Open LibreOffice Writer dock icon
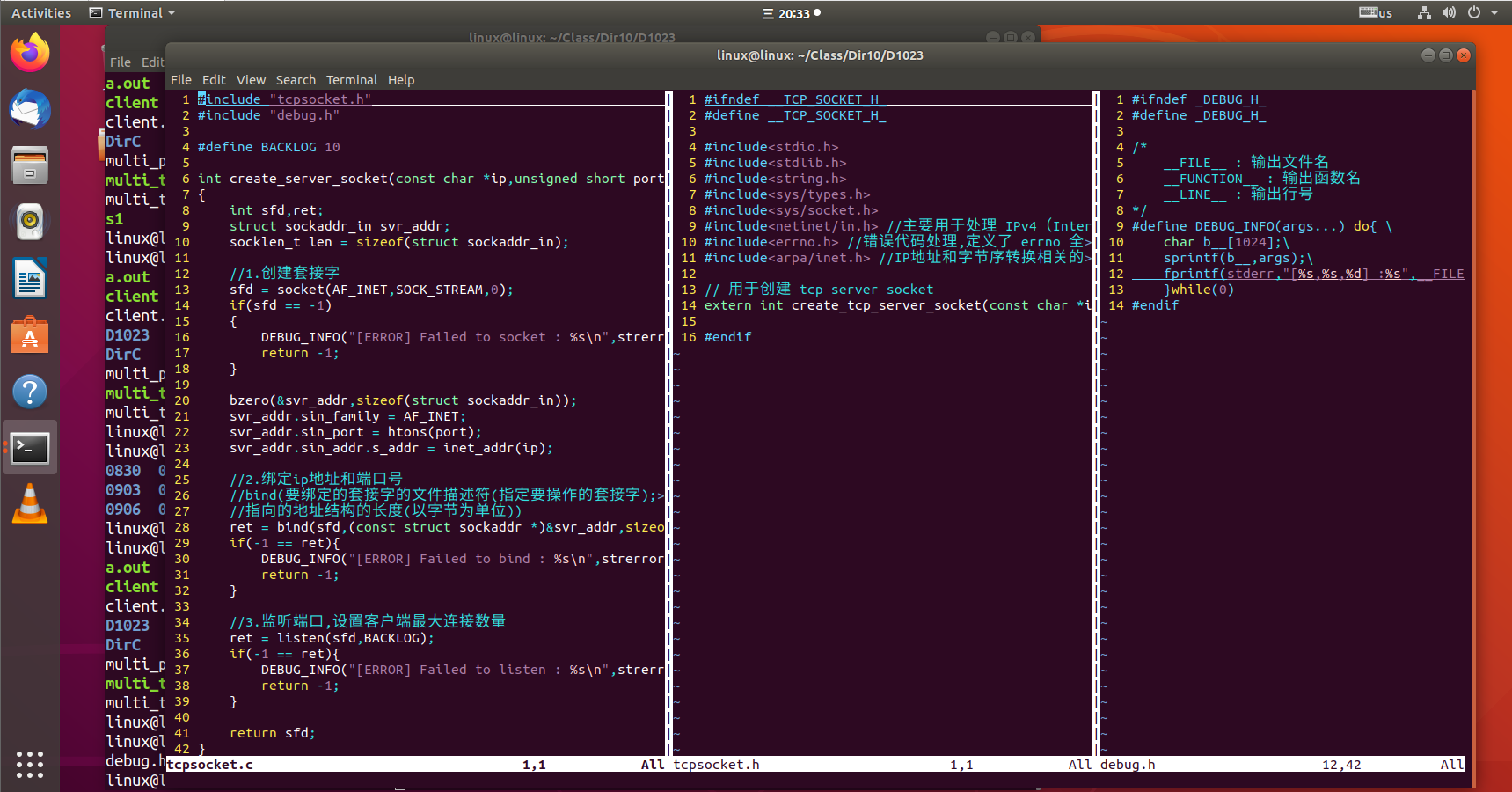This screenshot has width=1512, height=792. [30, 279]
